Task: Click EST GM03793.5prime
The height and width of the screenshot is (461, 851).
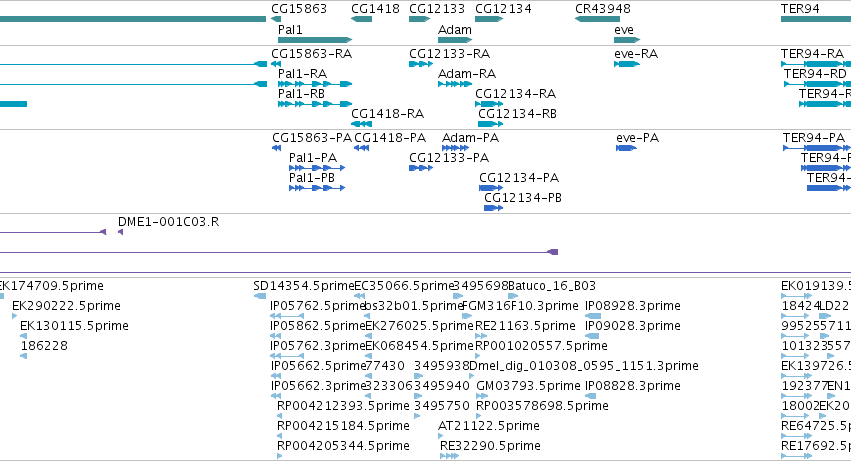Action: pos(528,387)
